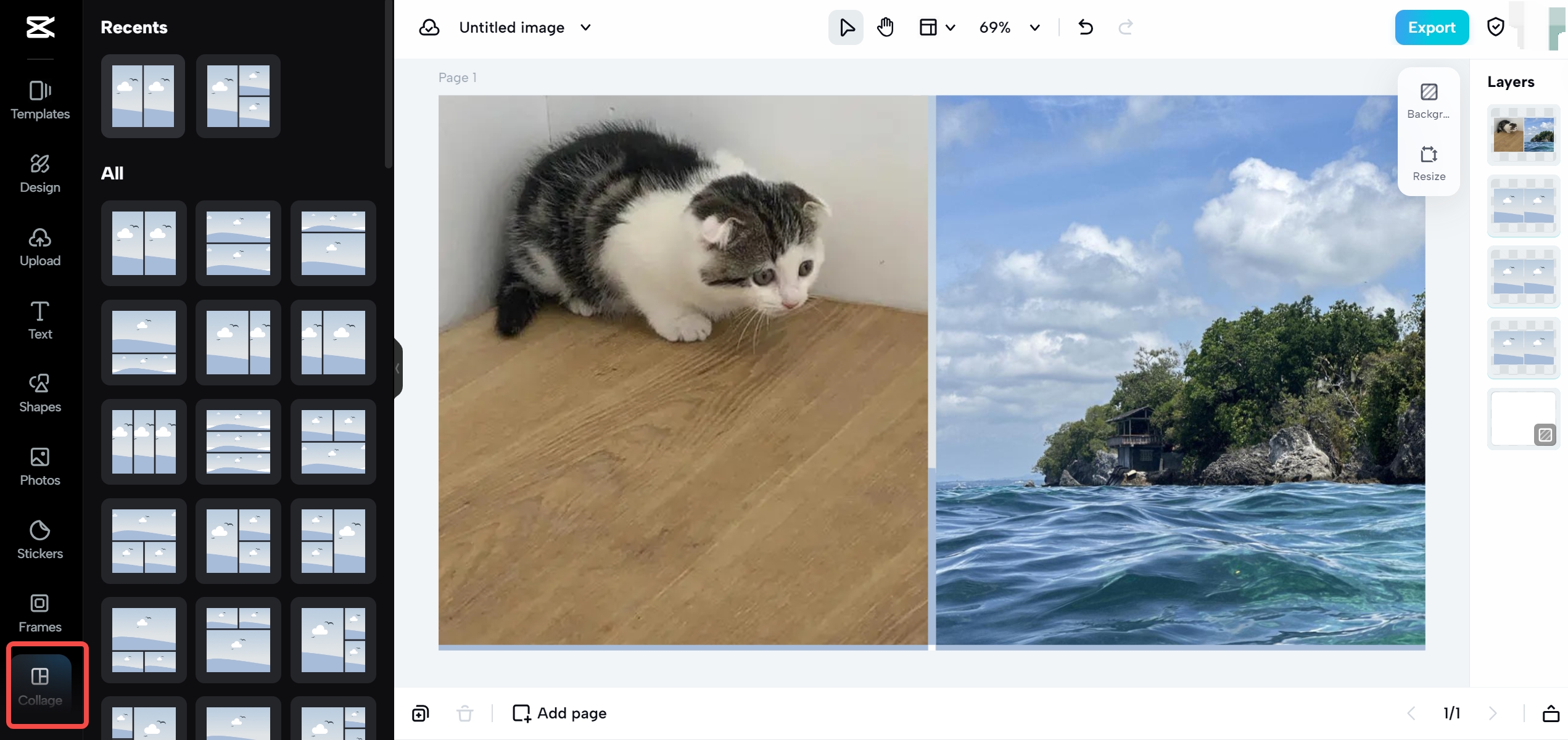This screenshot has height=740, width=1568.
Task: Open the Untitled image name dropdown
Action: pyautogui.click(x=586, y=27)
